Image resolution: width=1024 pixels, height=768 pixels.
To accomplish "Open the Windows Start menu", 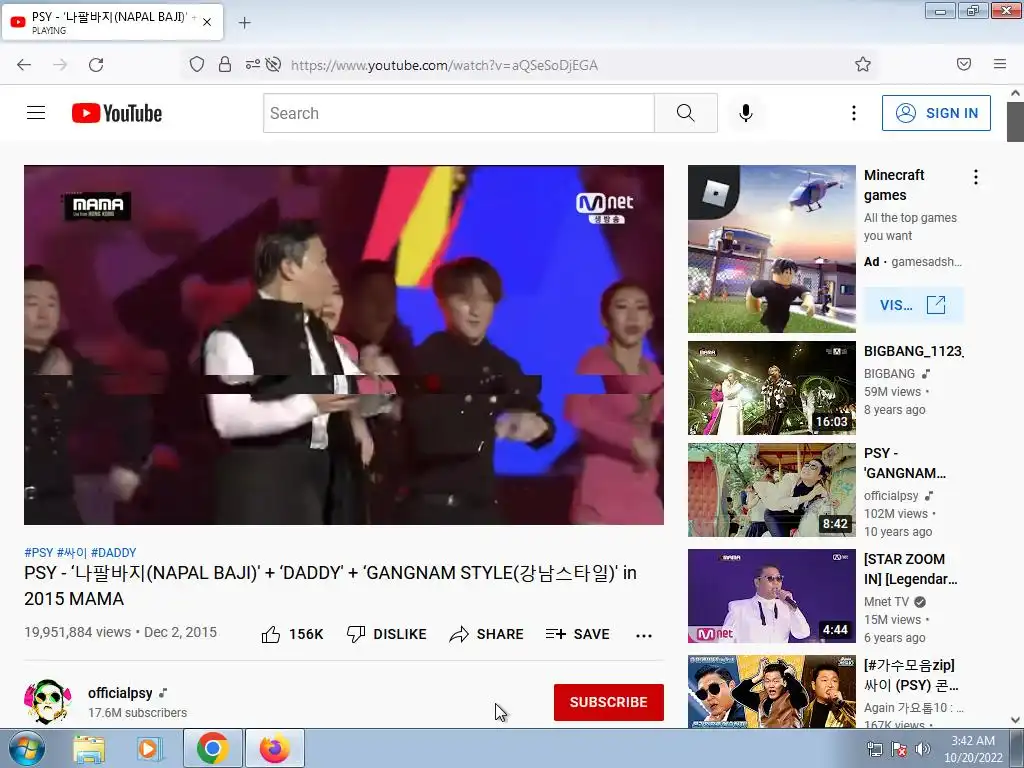I will (26, 748).
